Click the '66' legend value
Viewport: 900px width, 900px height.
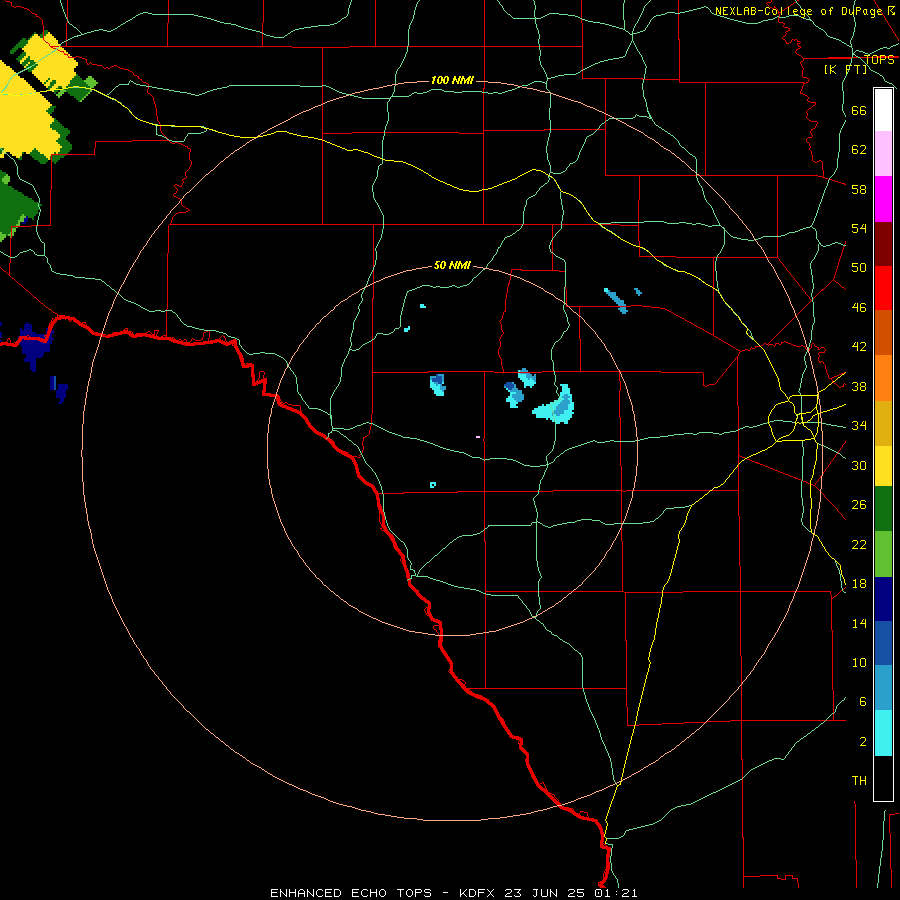(859, 111)
